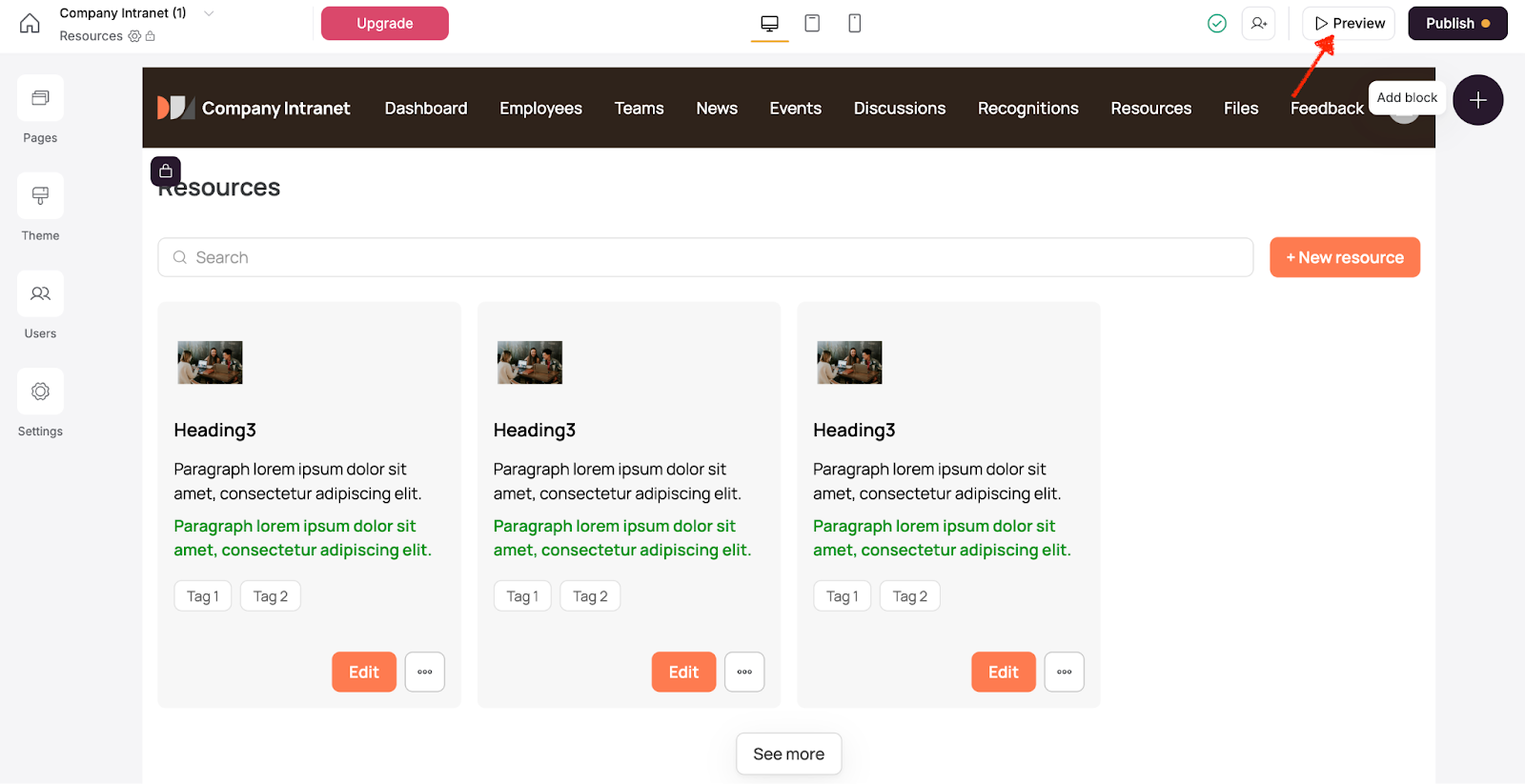
Task: Select the Company Intranet title in navbar
Action: (275, 109)
